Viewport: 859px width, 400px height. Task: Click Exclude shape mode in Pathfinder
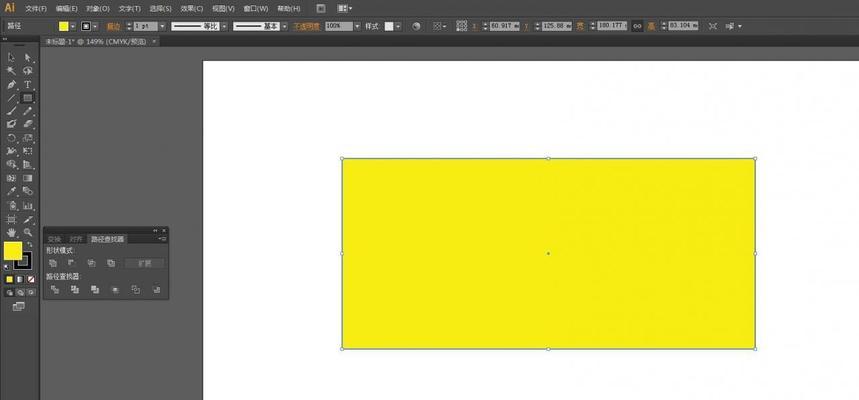111,263
